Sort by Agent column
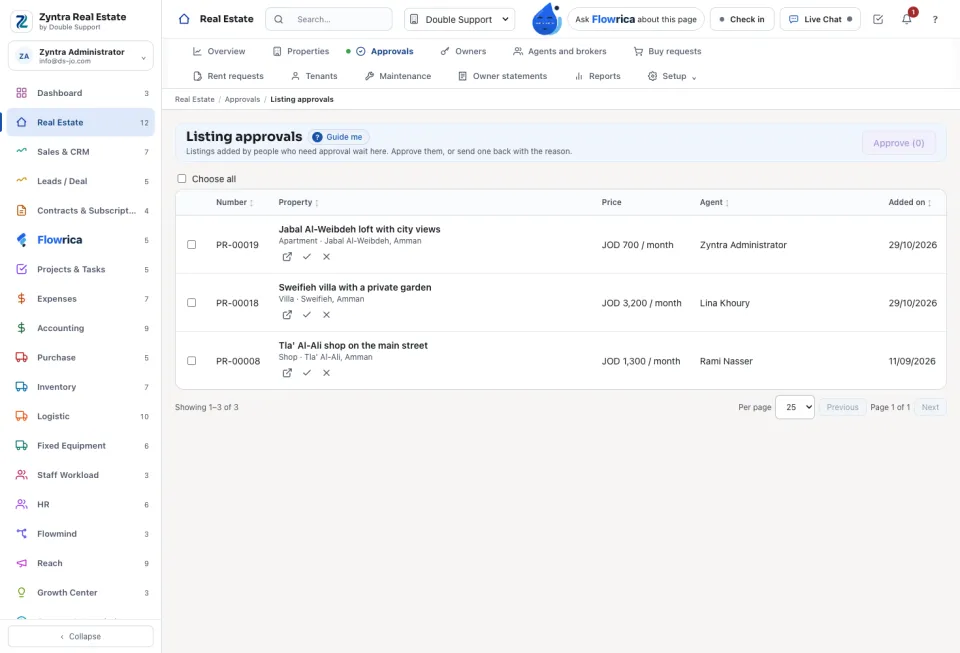This screenshot has width=960, height=653. coord(714,202)
